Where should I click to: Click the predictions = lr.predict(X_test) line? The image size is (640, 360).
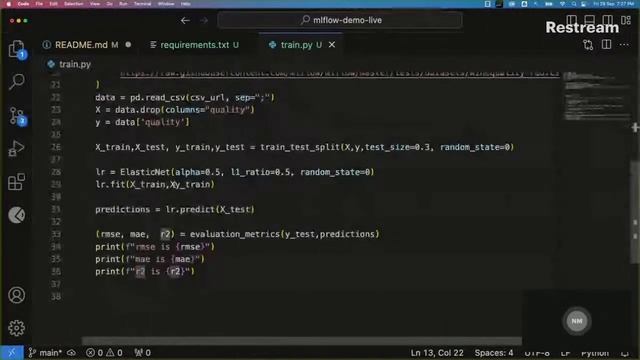tap(175, 209)
